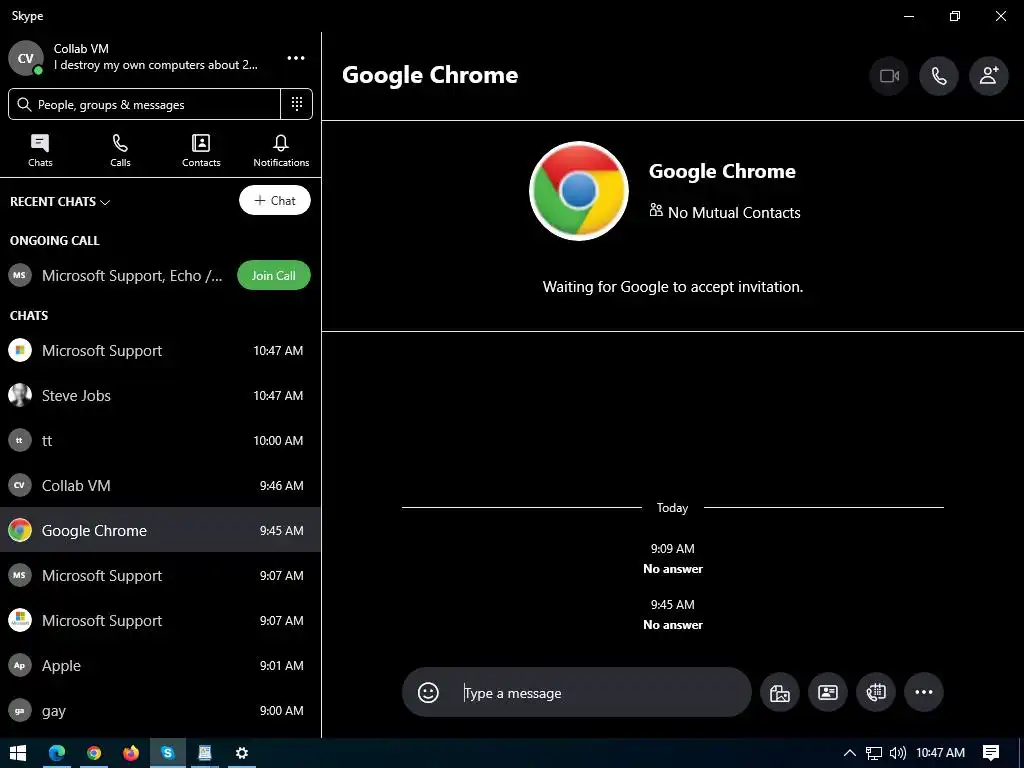The width and height of the screenshot is (1024, 768).
Task: Open the Calls tab
Action: [x=120, y=151]
